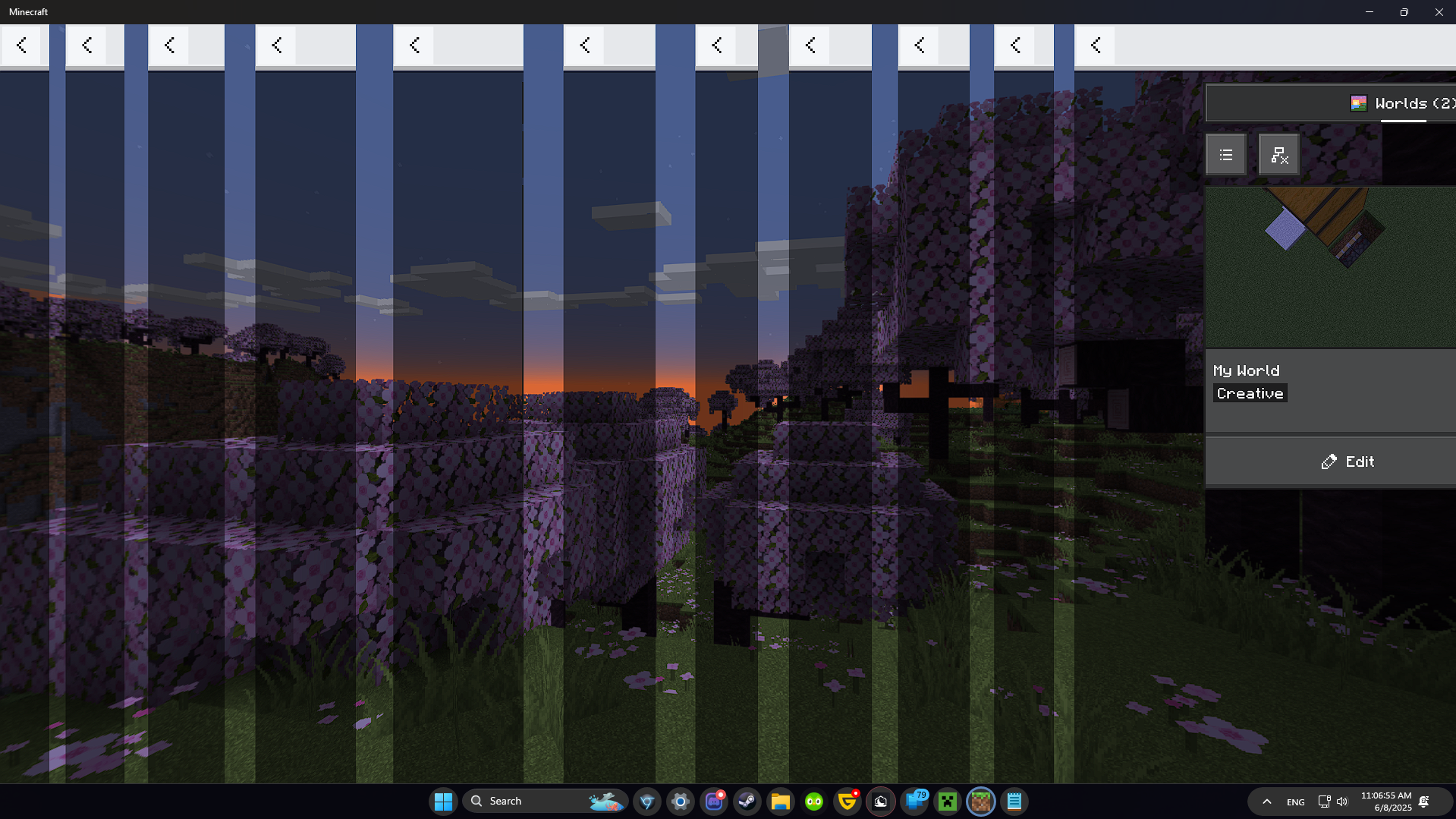Open Discord from the taskbar
The image size is (1456, 819).
[x=714, y=802]
